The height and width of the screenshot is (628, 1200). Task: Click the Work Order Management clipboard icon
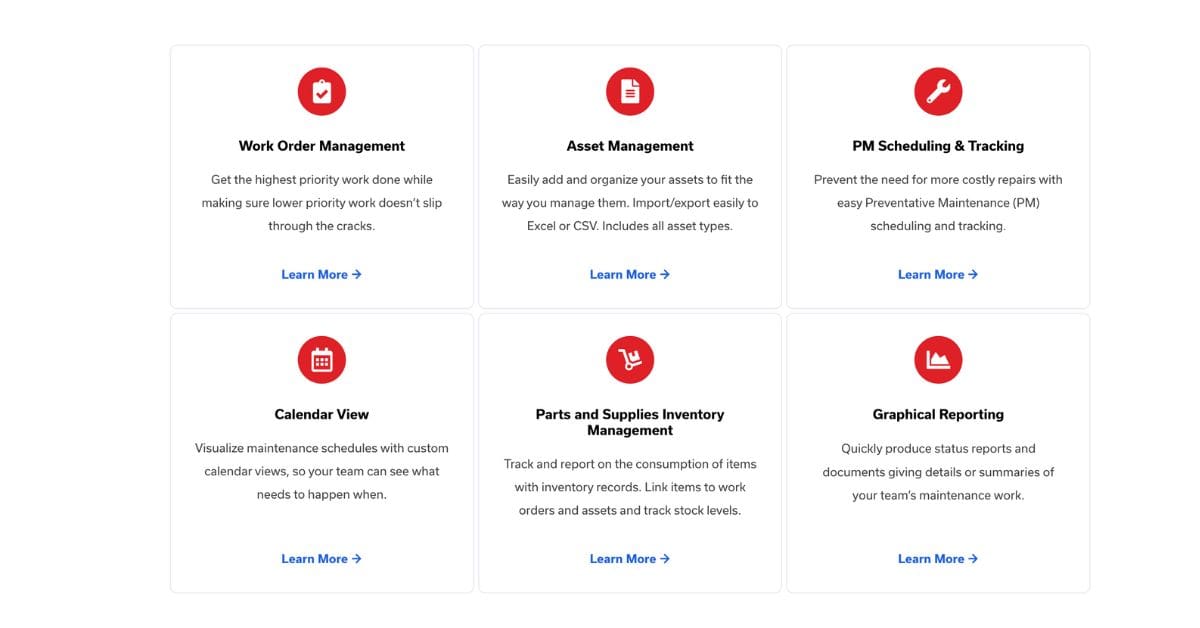click(321, 91)
